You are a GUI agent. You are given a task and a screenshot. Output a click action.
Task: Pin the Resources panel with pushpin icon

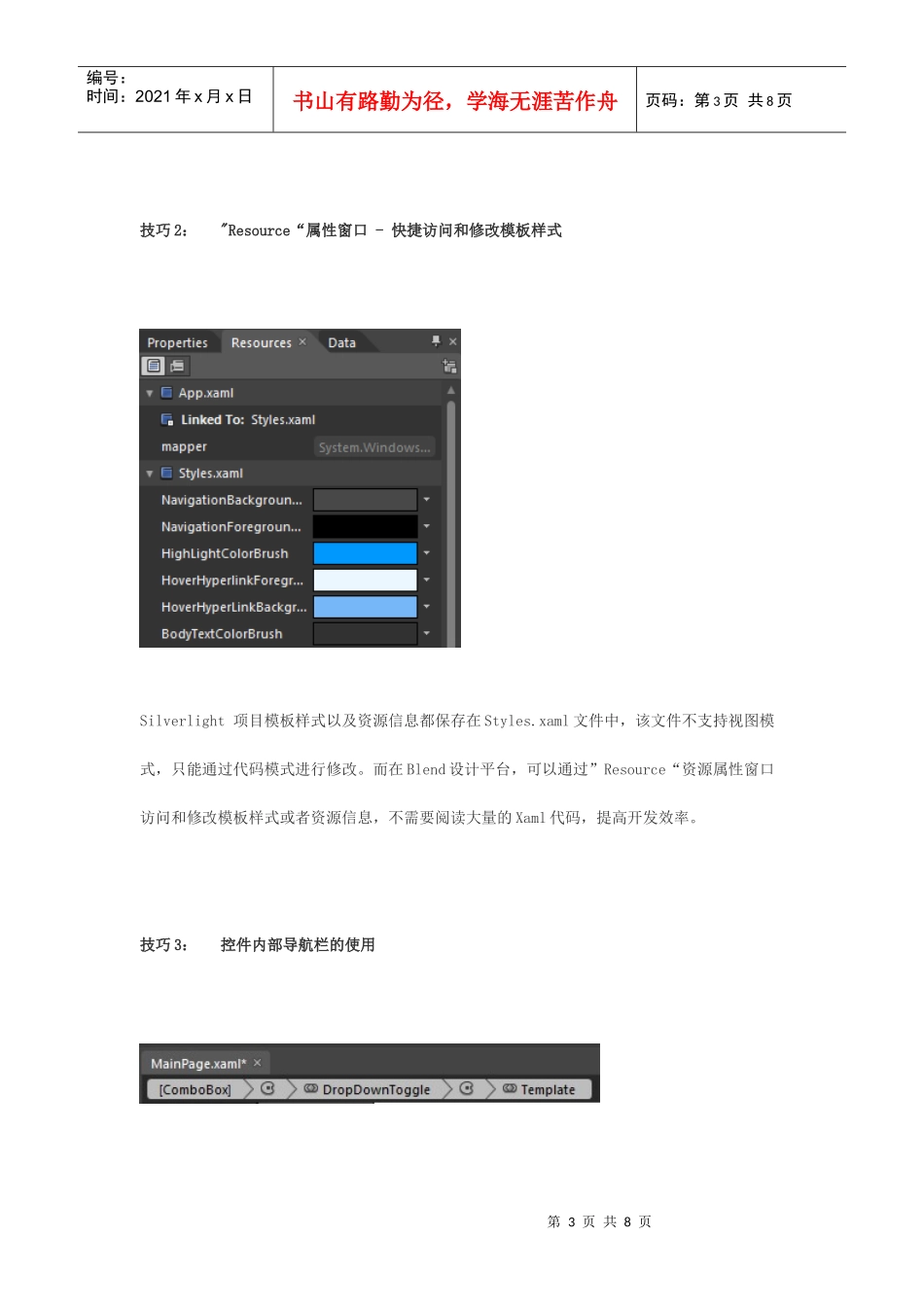tap(436, 341)
